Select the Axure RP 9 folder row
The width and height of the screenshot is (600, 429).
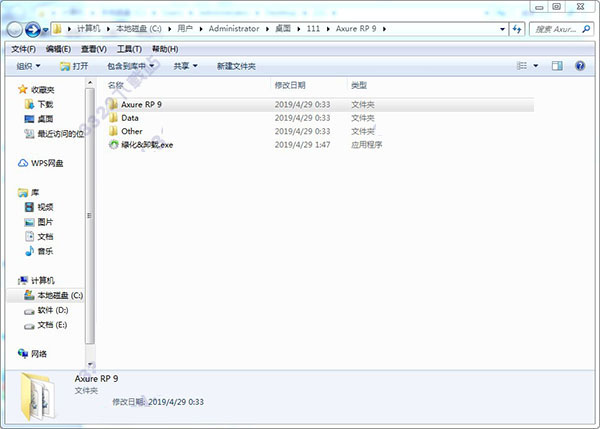point(320,104)
